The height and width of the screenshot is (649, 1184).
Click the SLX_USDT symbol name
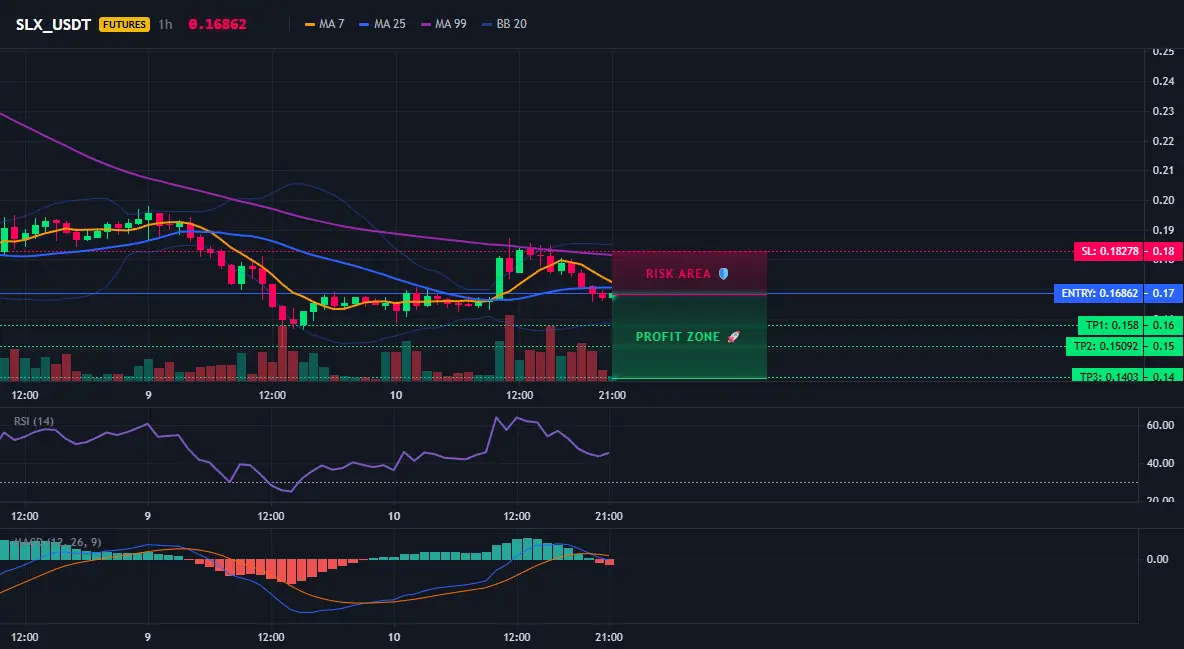click(53, 24)
